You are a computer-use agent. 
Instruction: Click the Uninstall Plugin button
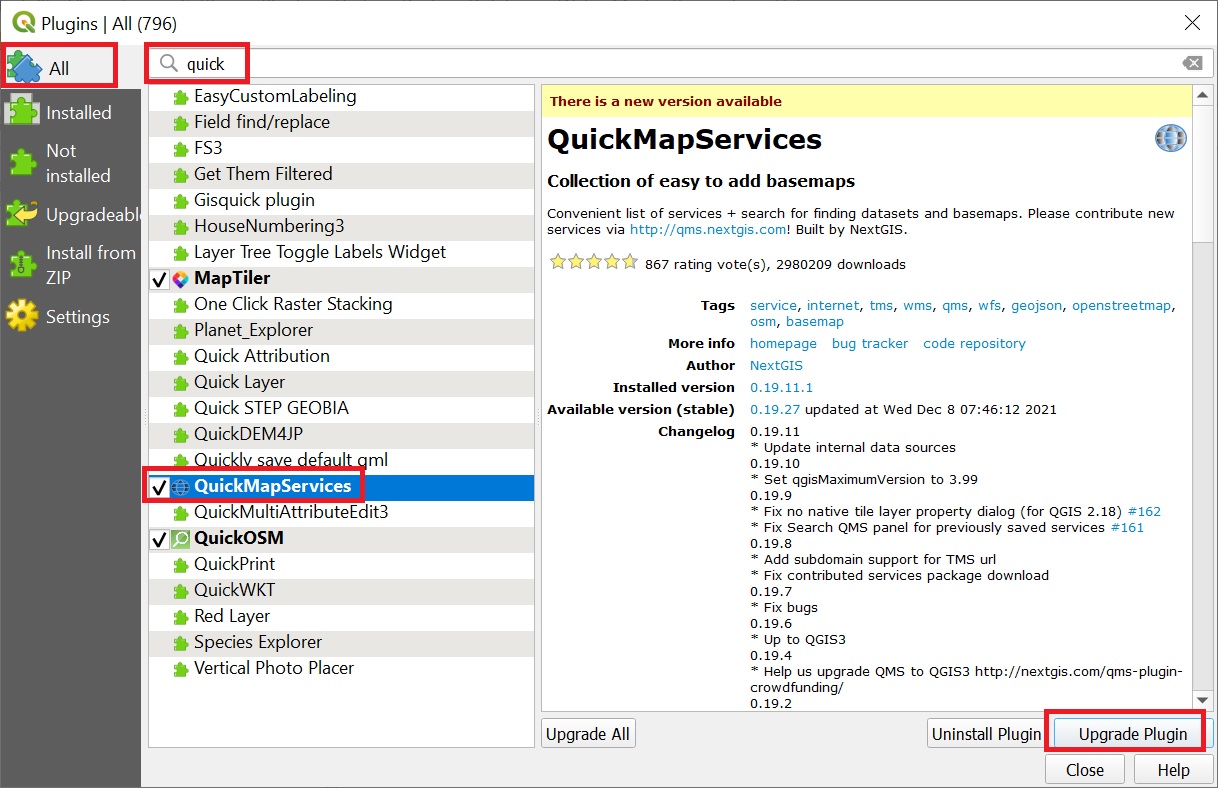pos(987,734)
